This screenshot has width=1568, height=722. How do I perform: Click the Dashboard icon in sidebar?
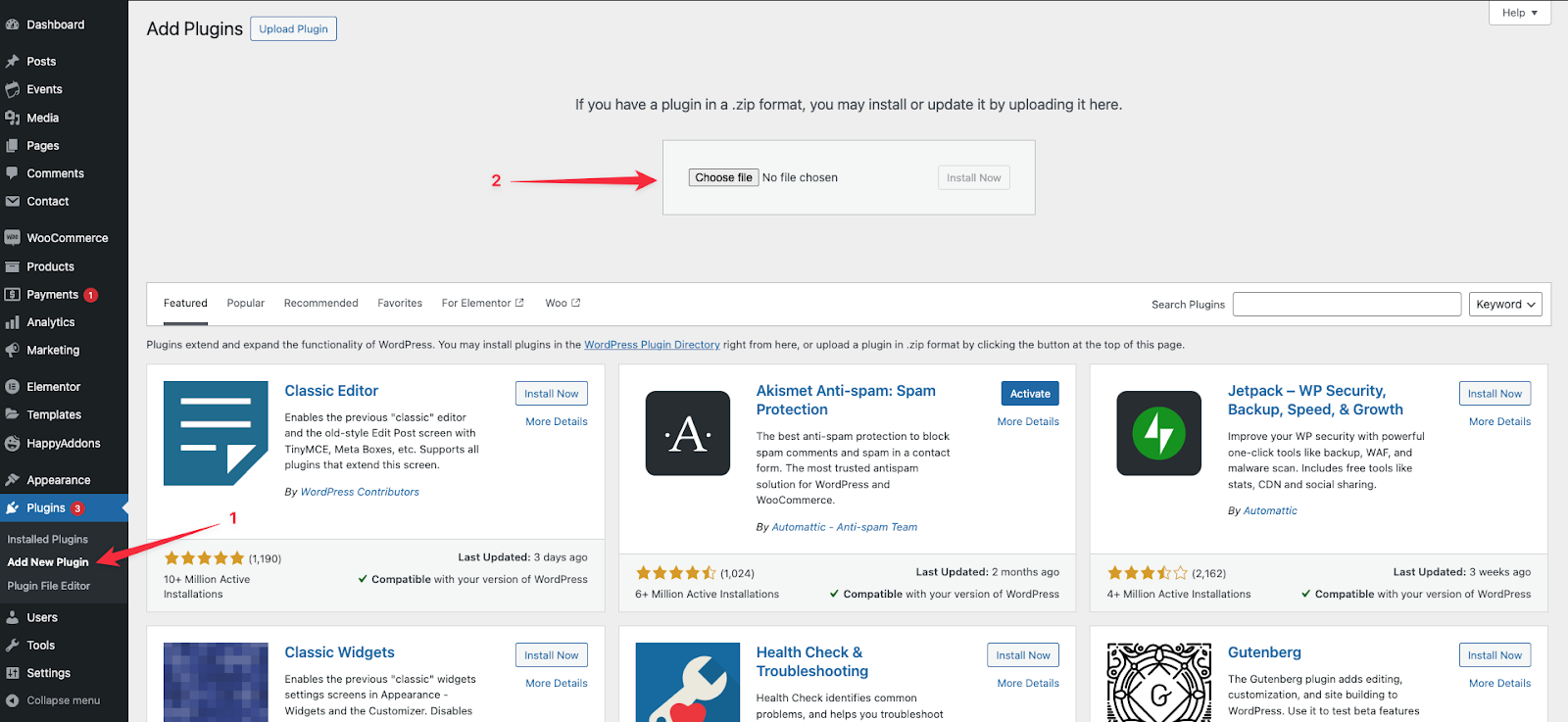click(13, 24)
